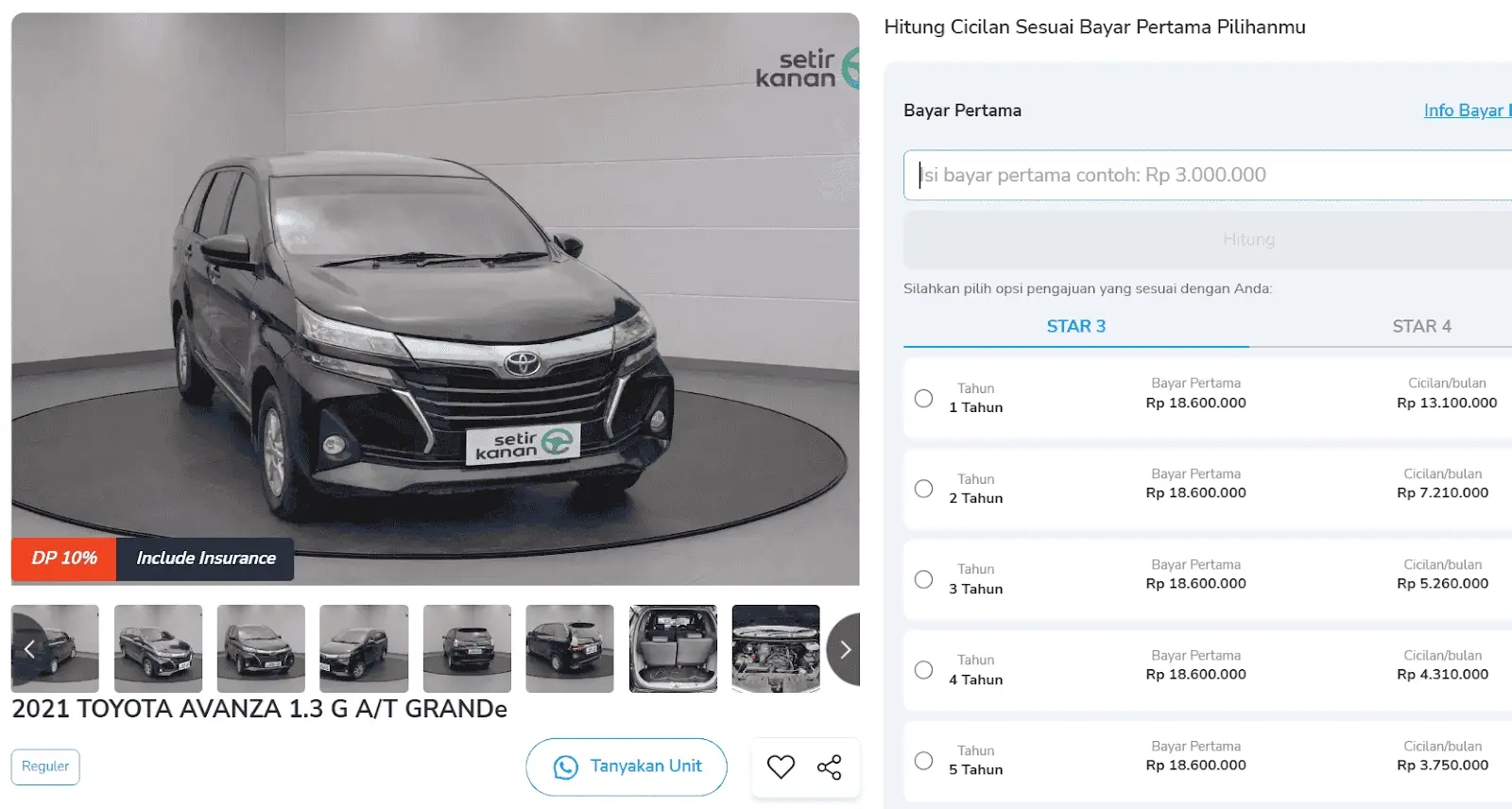Go to previous thumbnail with left arrow
The image size is (1512, 809).
(x=29, y=649)
